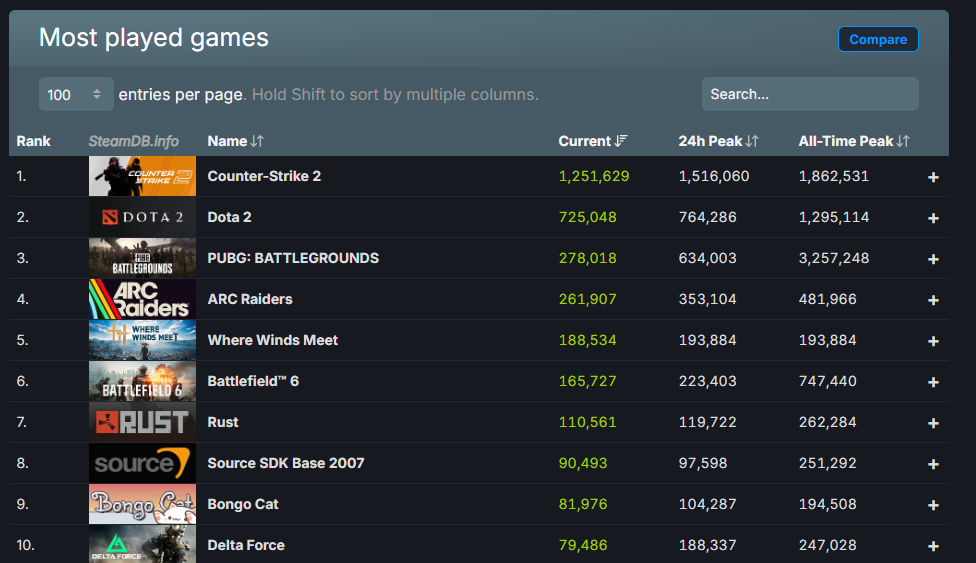The width and height of the screenshot is (976, 563).
Task: Click the plus icon for Where Winds Meet
Action: pos(933,341)
